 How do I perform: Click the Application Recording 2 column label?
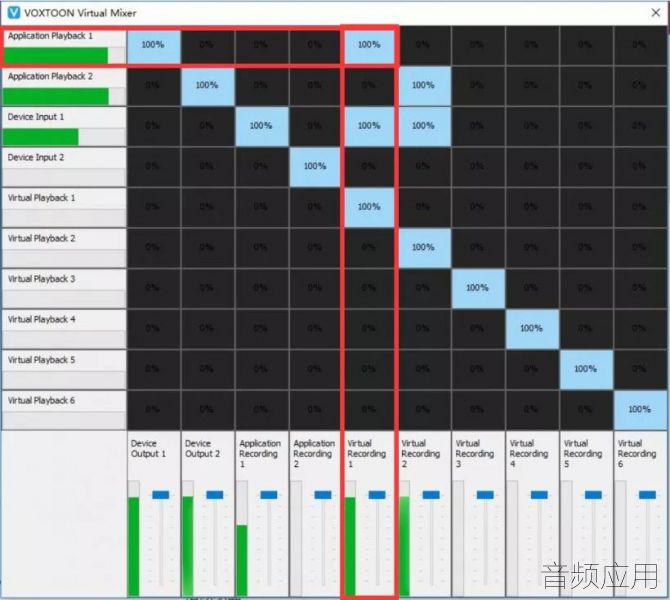[314, 454]
